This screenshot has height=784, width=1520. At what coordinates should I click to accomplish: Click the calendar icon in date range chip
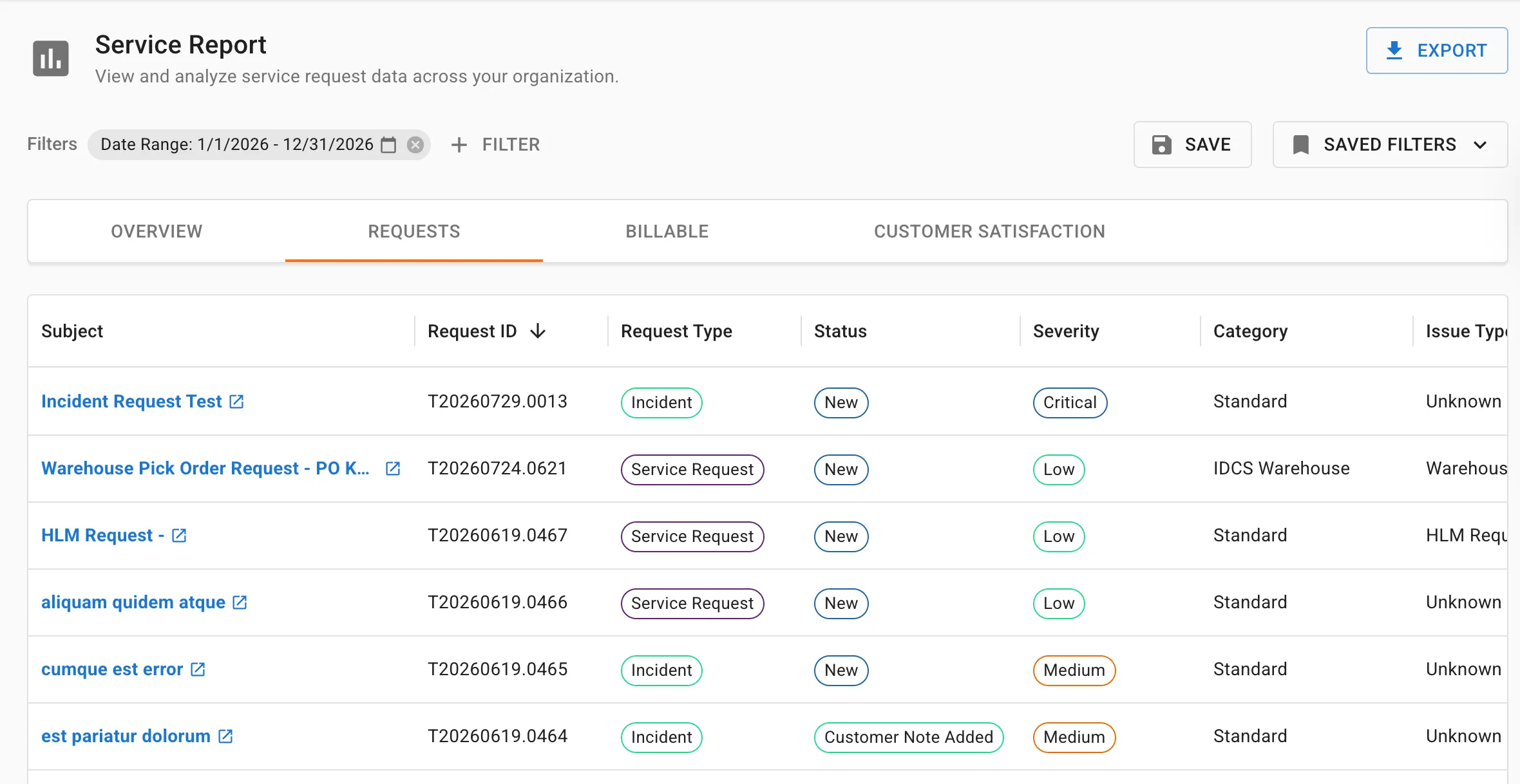[388, 145]
